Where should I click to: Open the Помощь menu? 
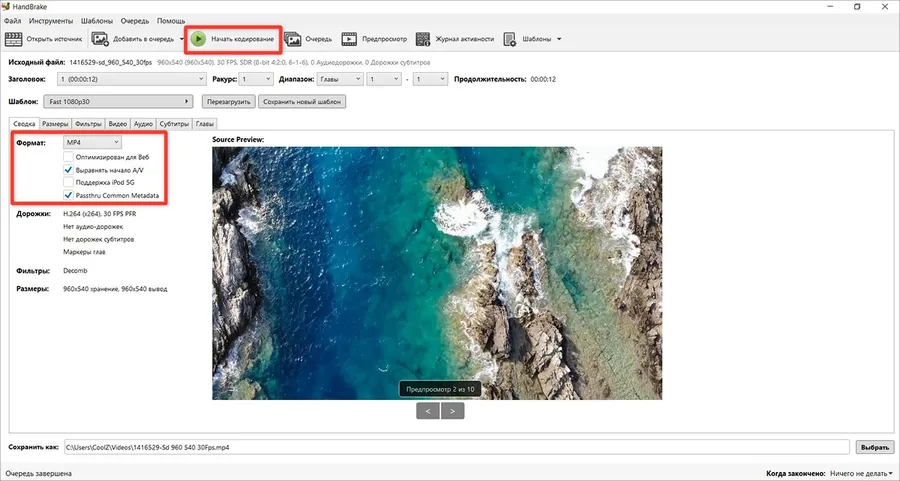click(x=171, y=21)
